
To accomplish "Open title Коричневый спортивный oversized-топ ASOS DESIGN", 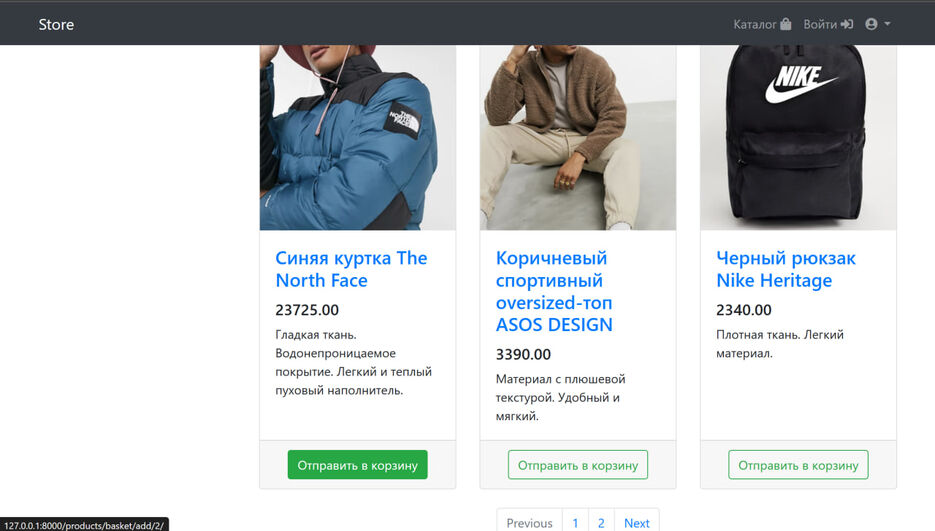I will (x=554, y=291).
